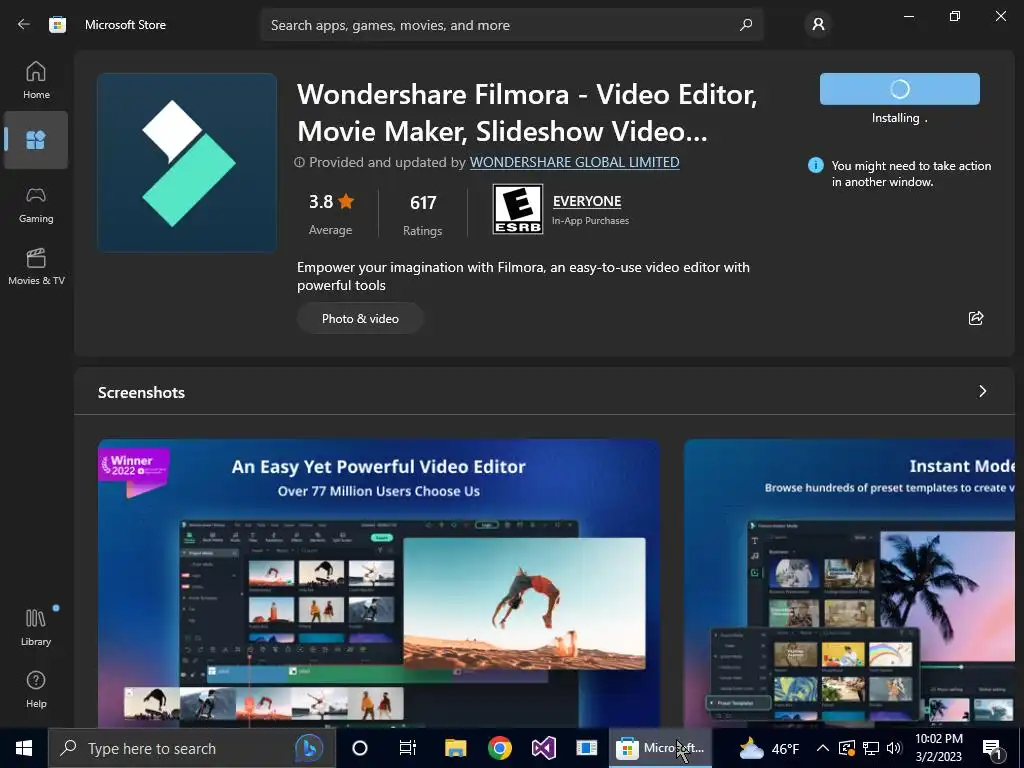Share the app with share icon

pos(976,318)
